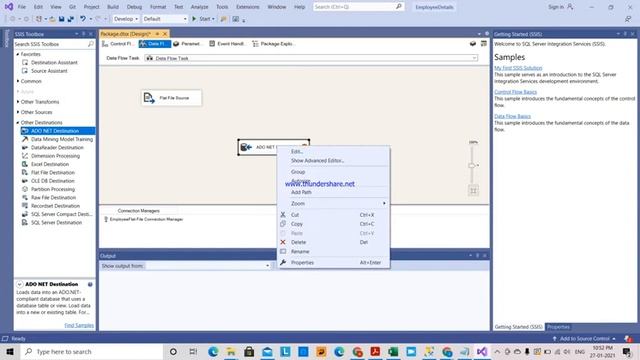Collapse the ADO NET Destination description chevron

coord(20,284)
